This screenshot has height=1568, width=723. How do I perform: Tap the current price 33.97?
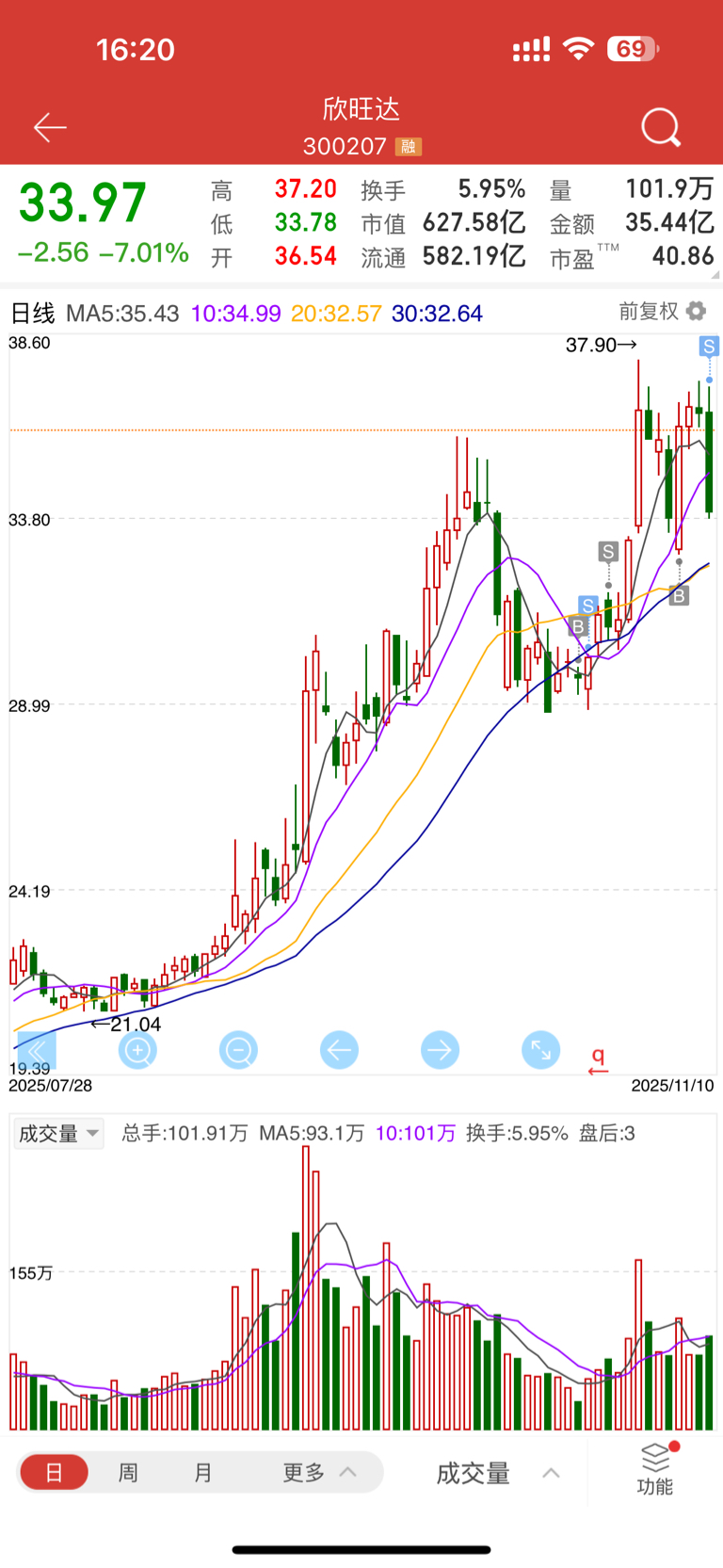coord(83,202)
